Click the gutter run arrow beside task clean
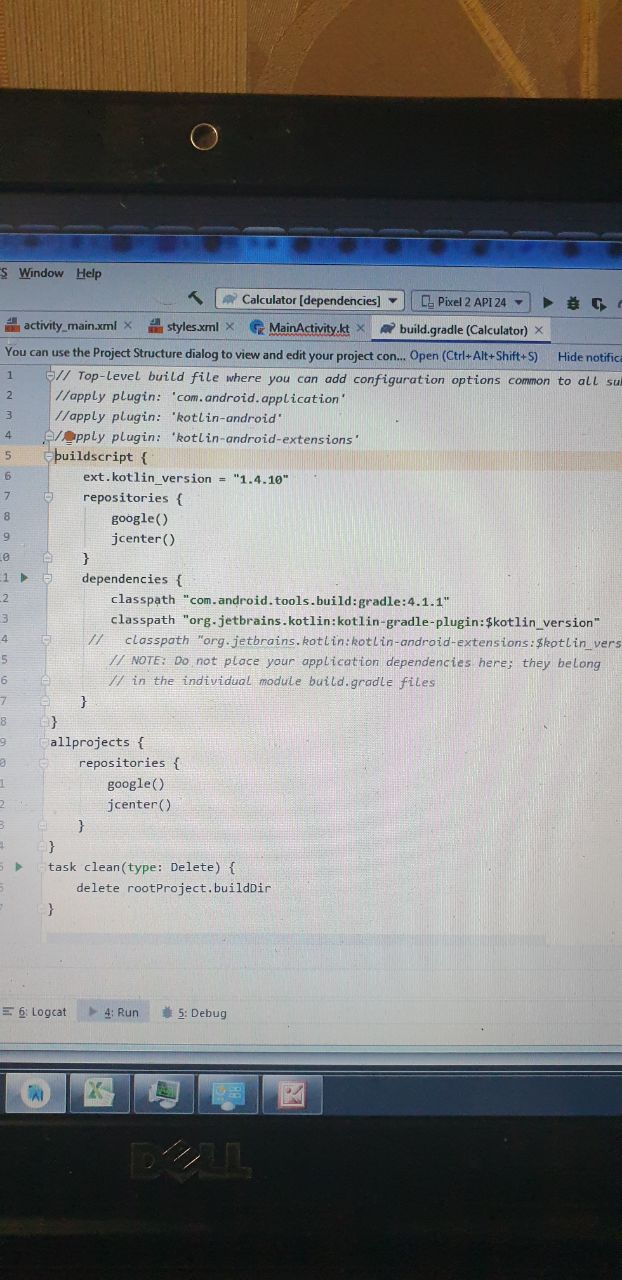622x1280 pixels. coord(18,866)
